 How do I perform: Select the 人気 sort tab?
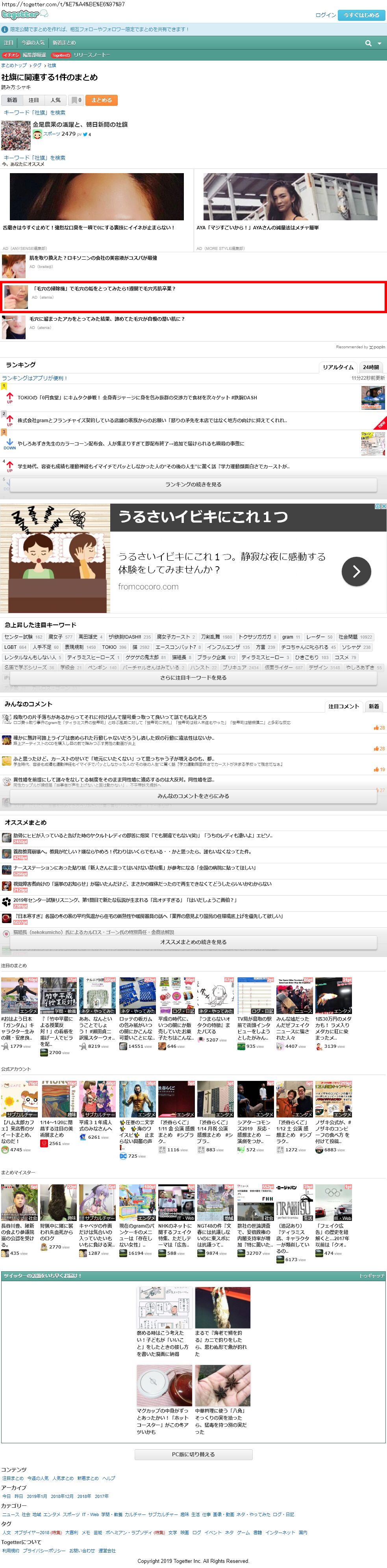coord(56,100)
